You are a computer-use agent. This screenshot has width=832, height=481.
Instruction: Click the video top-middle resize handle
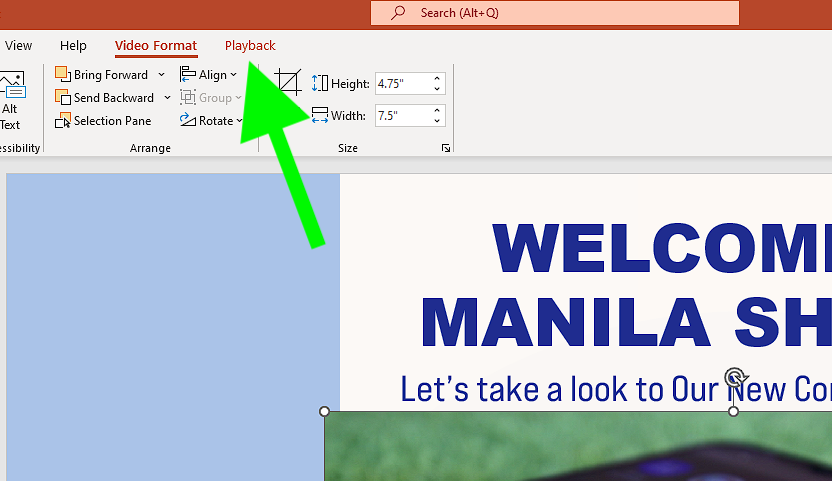pyautogui.click(x=733, y=411)
